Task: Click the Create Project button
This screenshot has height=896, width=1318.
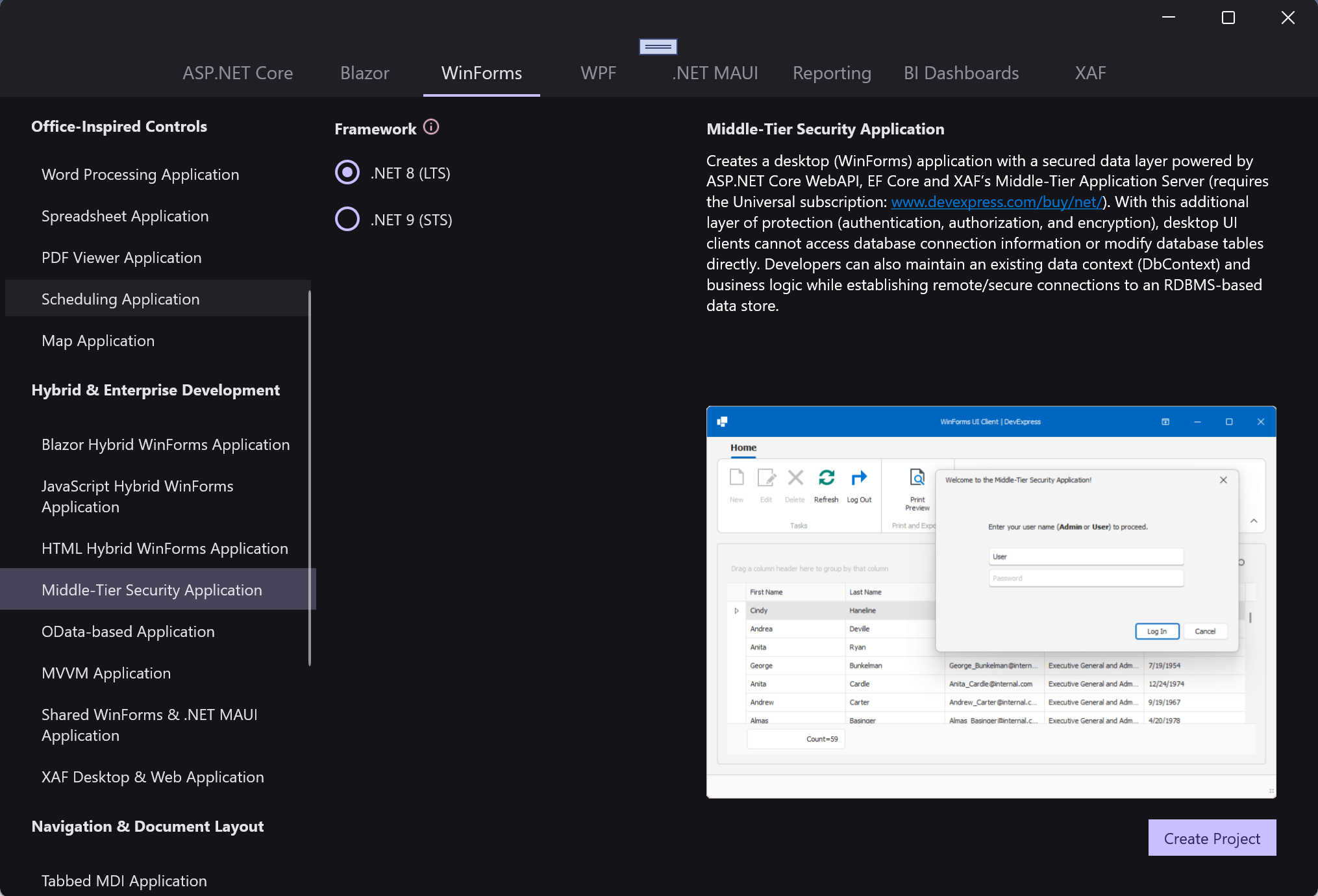Action: click(1212, 838)
